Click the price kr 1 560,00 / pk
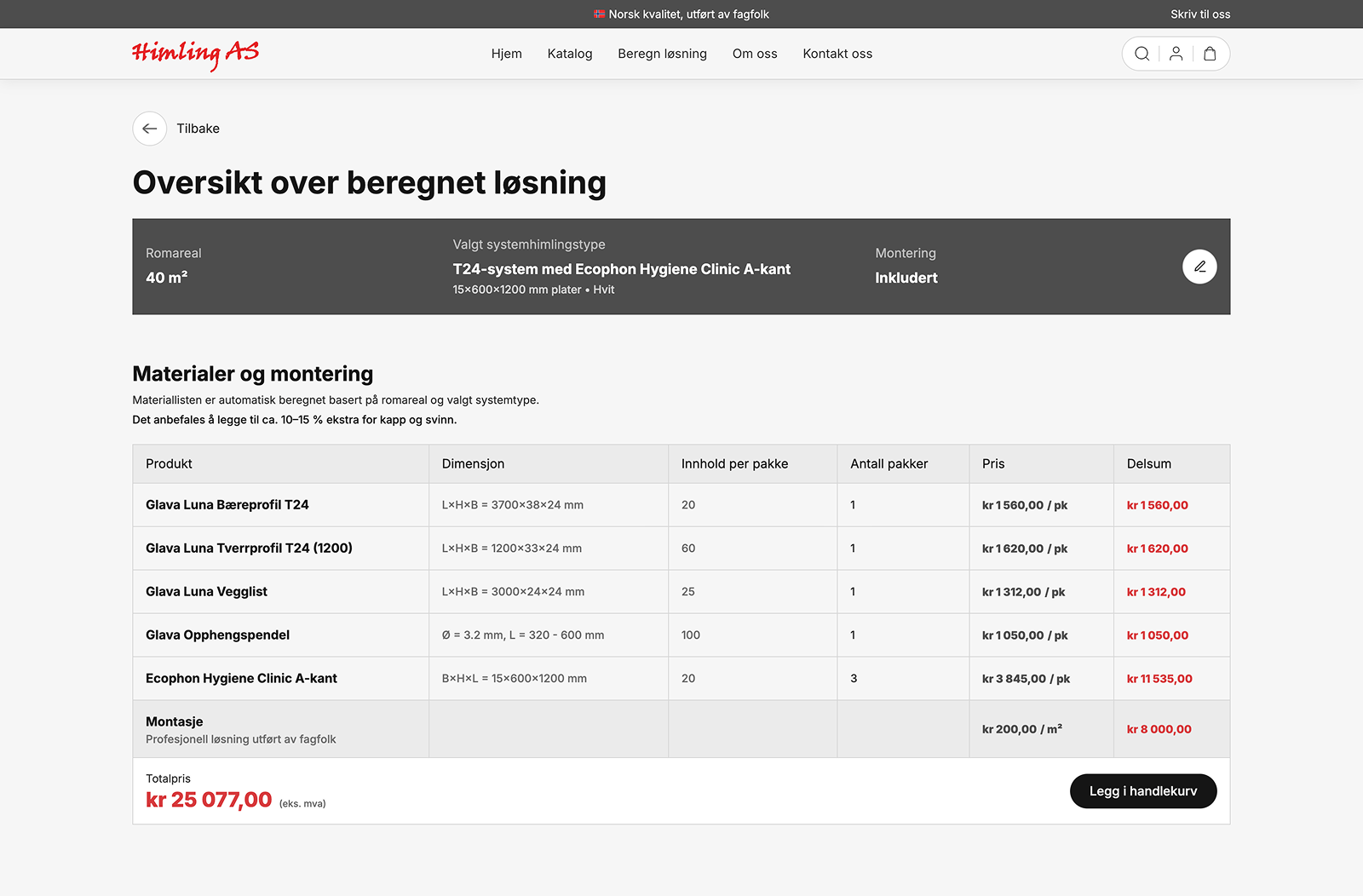This screenshot has width=1363, height=896. 1025,505
